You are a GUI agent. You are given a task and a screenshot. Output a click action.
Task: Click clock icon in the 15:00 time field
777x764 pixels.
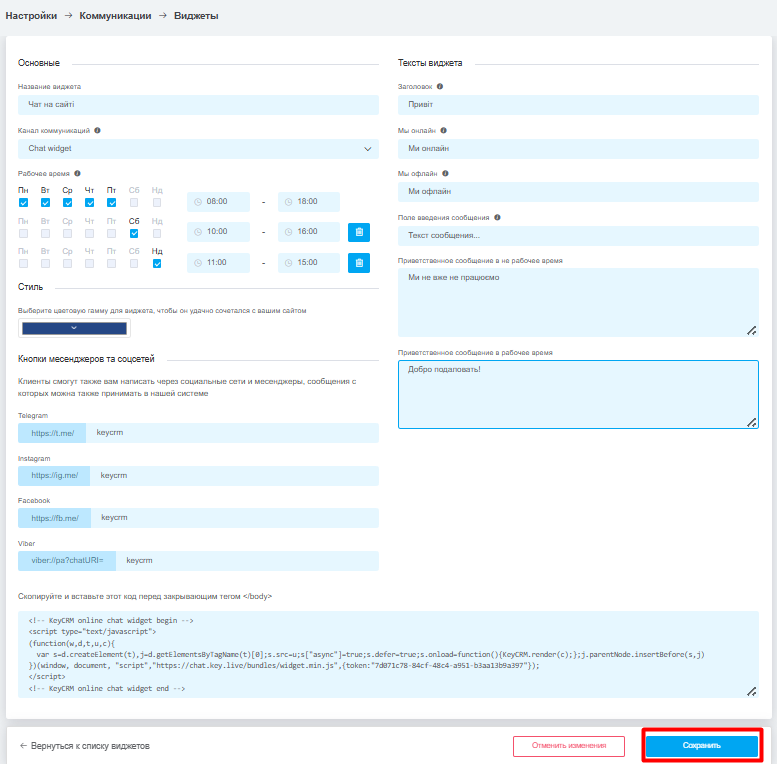click(288, 263)
